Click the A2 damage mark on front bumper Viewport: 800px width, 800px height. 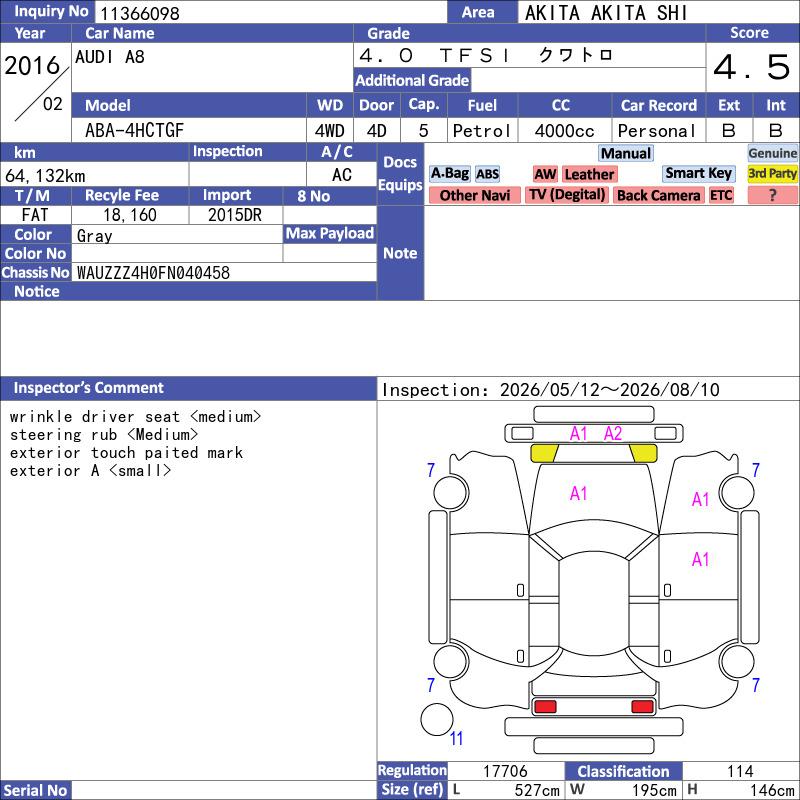(613, 434)
